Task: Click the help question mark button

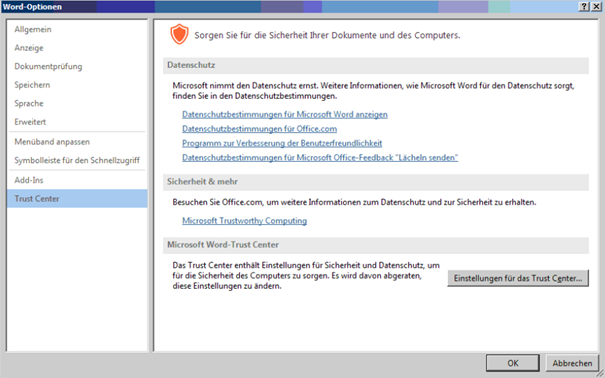Action: 585,7
